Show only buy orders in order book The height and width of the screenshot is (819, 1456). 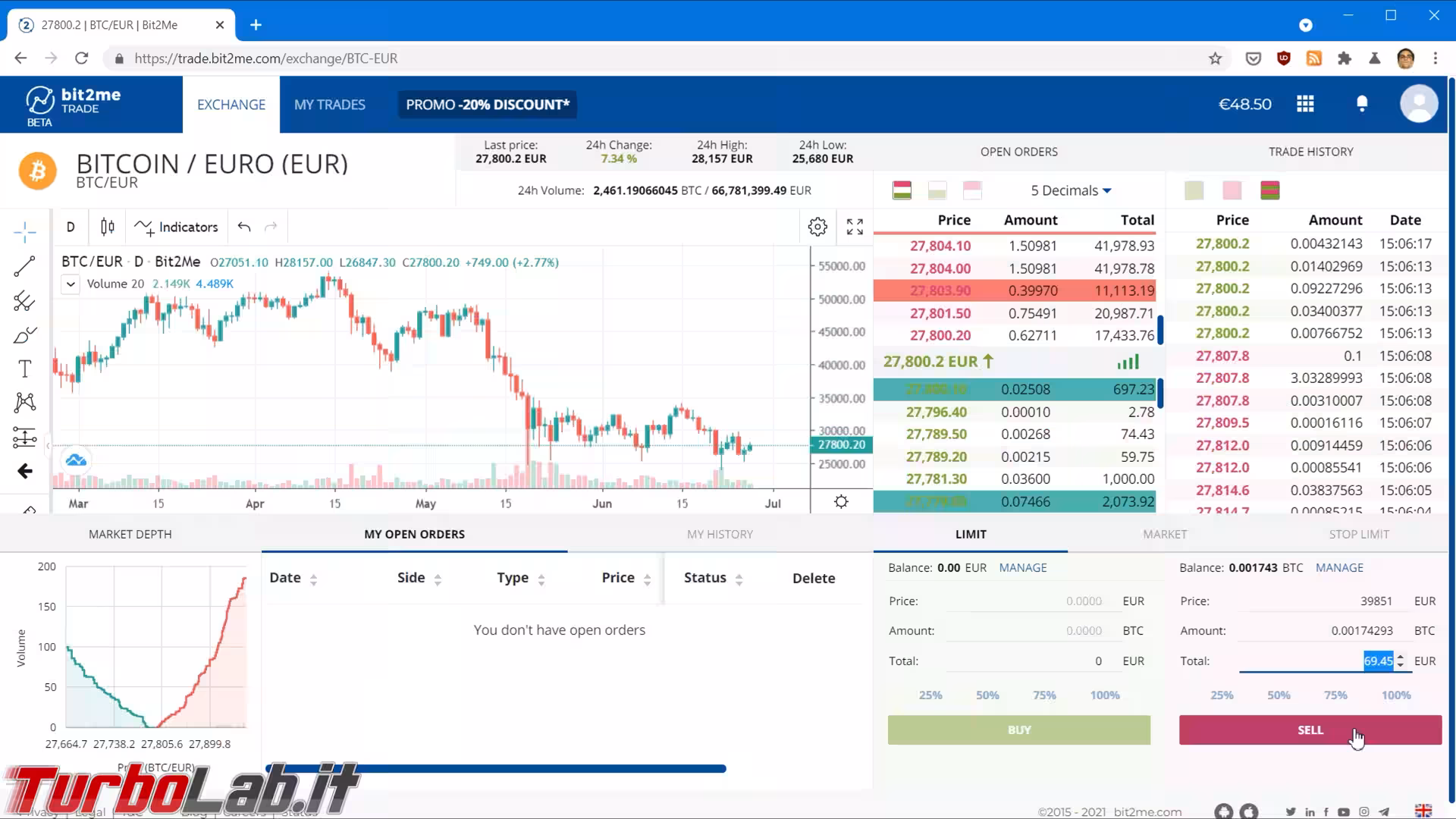(x=937, y=190)
